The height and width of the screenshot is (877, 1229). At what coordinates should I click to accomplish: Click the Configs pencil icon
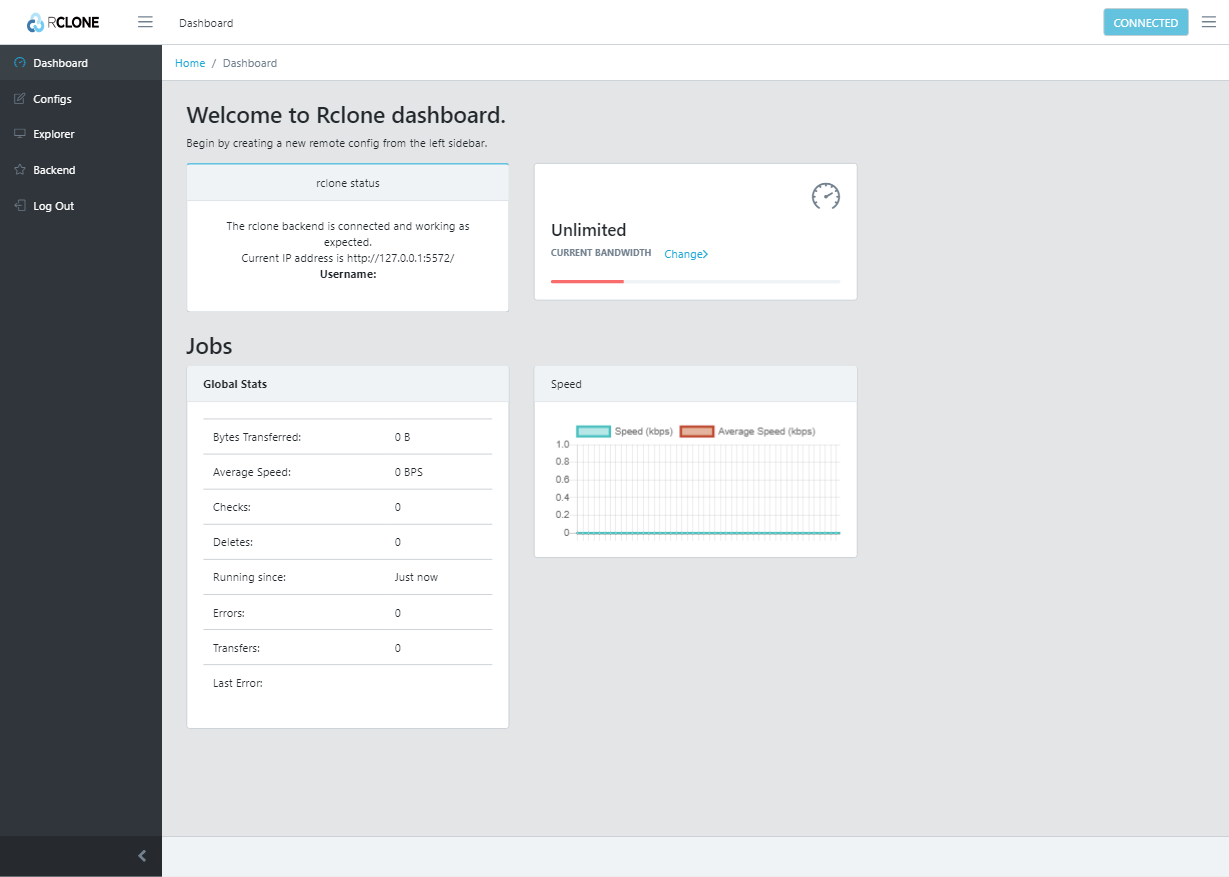20,99
